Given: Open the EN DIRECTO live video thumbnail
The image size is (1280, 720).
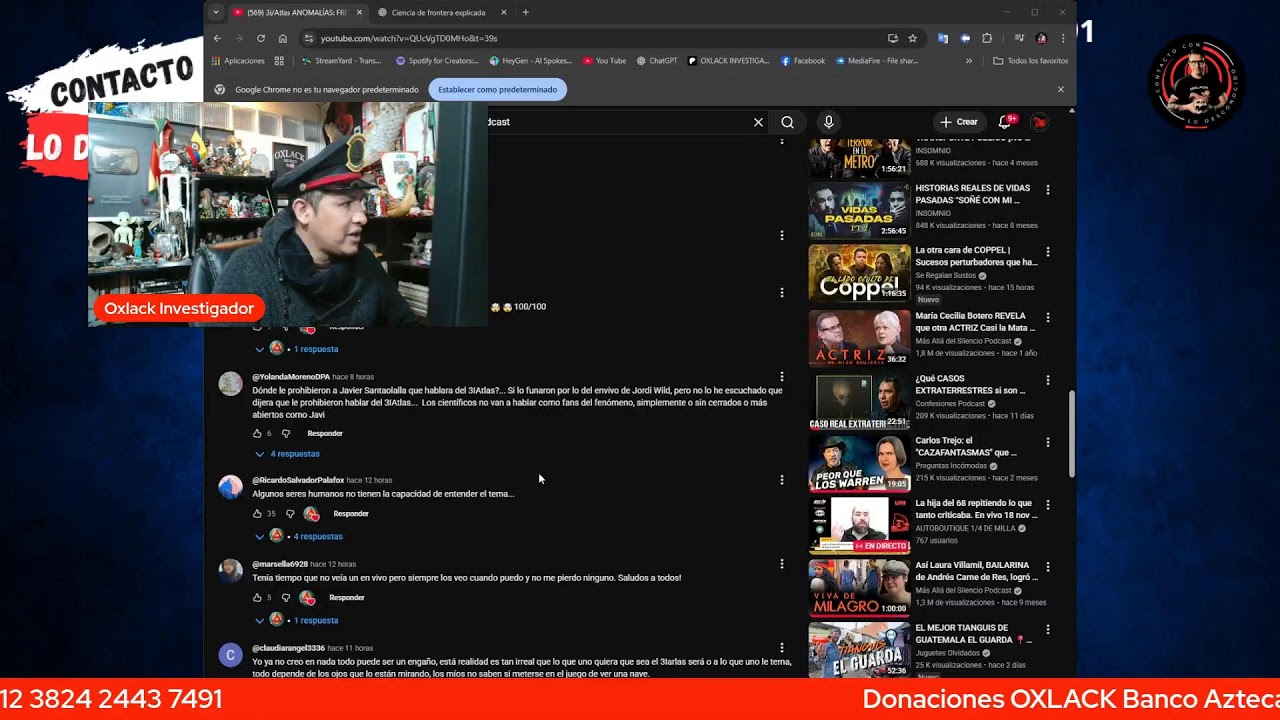Looking at the screenshot, I should pyautogui.click(x=859, y=525).
